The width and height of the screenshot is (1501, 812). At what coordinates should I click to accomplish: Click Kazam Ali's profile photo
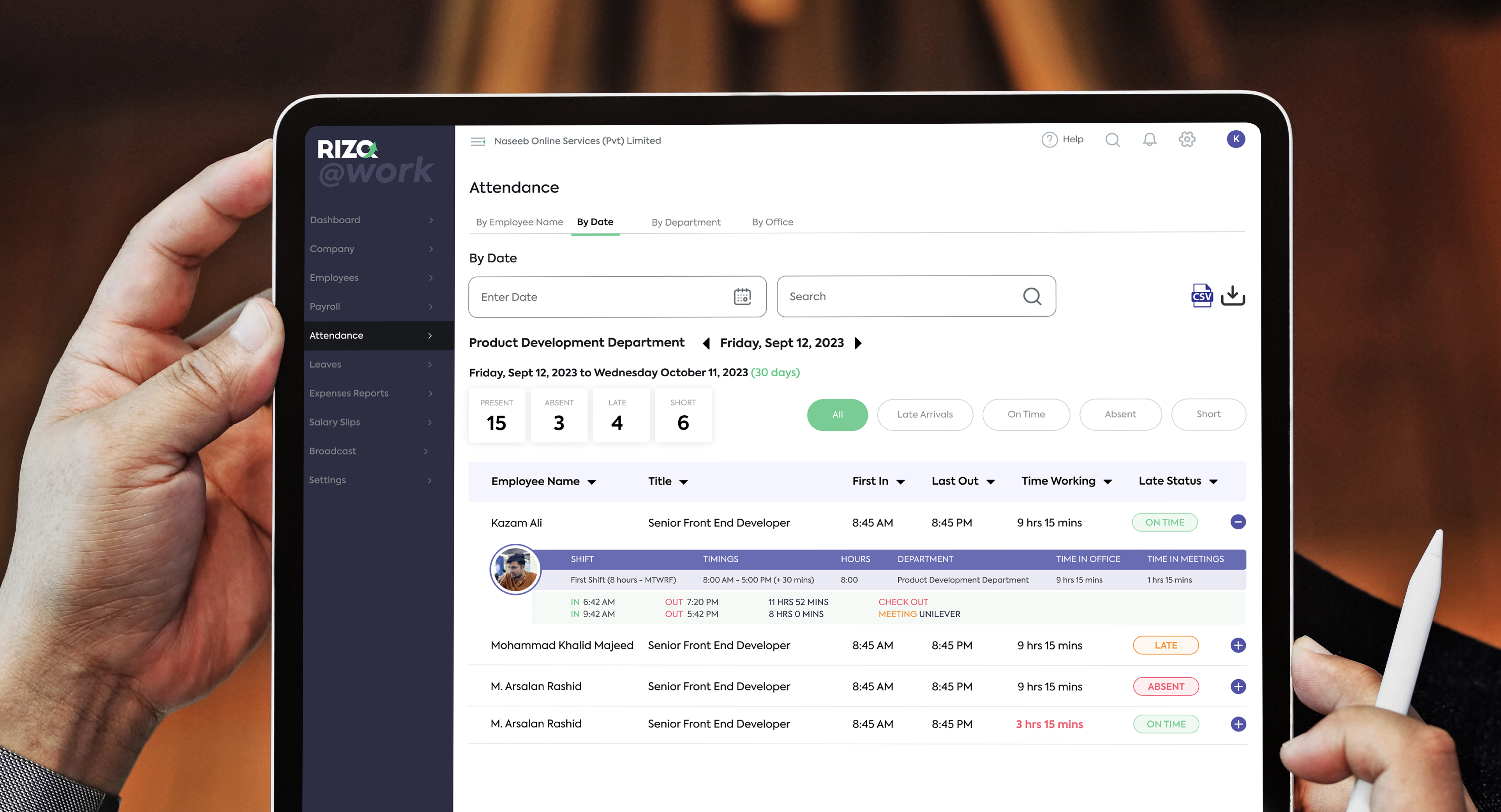pyautogui.click(x=515, y=569)
